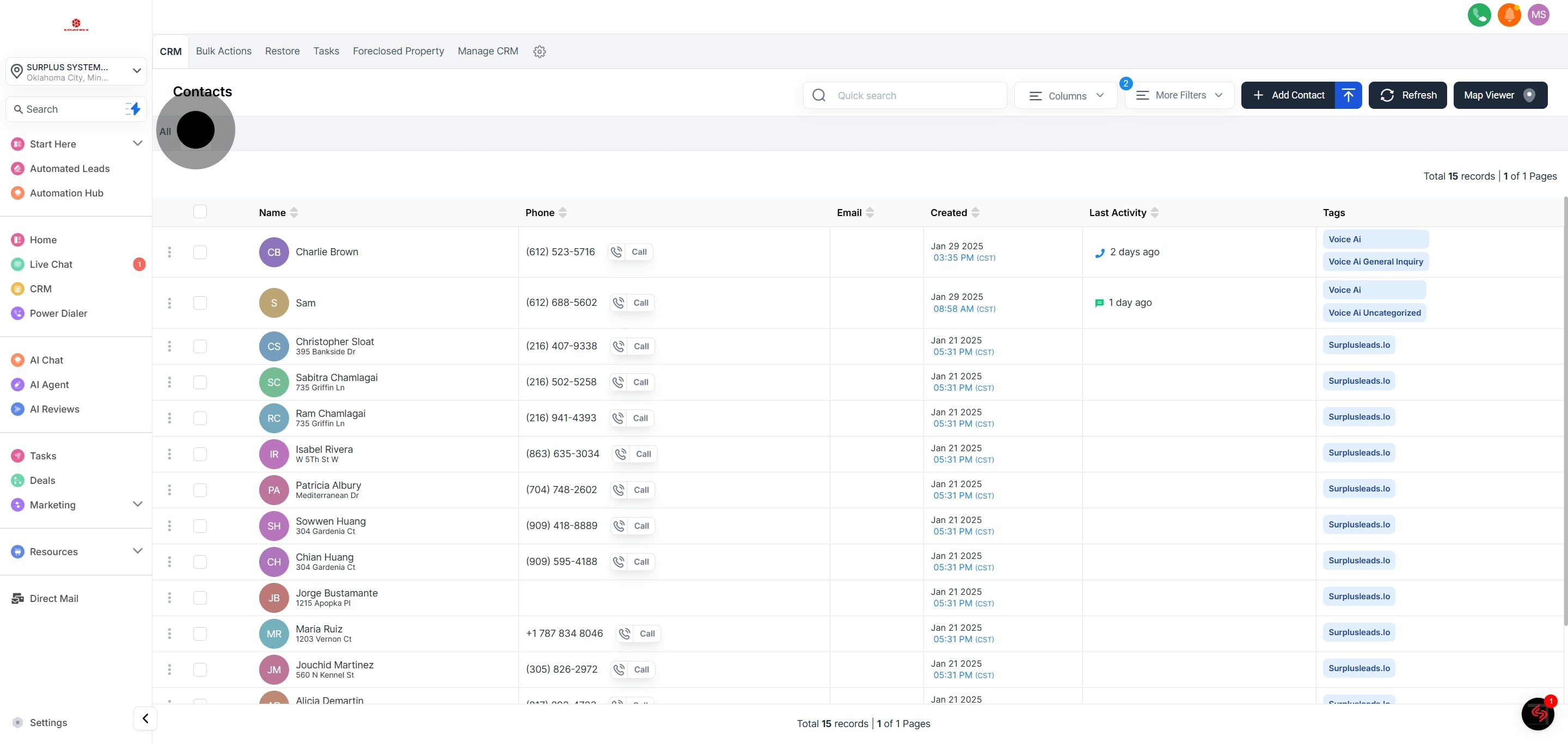
Task: Open the Foreclosed Property tab
Action: point(398,51)
